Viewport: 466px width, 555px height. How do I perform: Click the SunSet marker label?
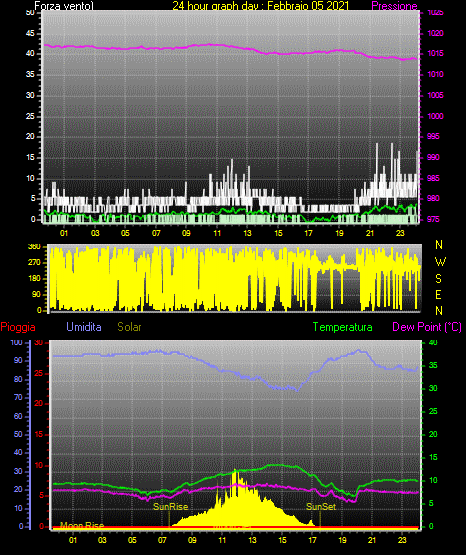(x=321, y=507)
